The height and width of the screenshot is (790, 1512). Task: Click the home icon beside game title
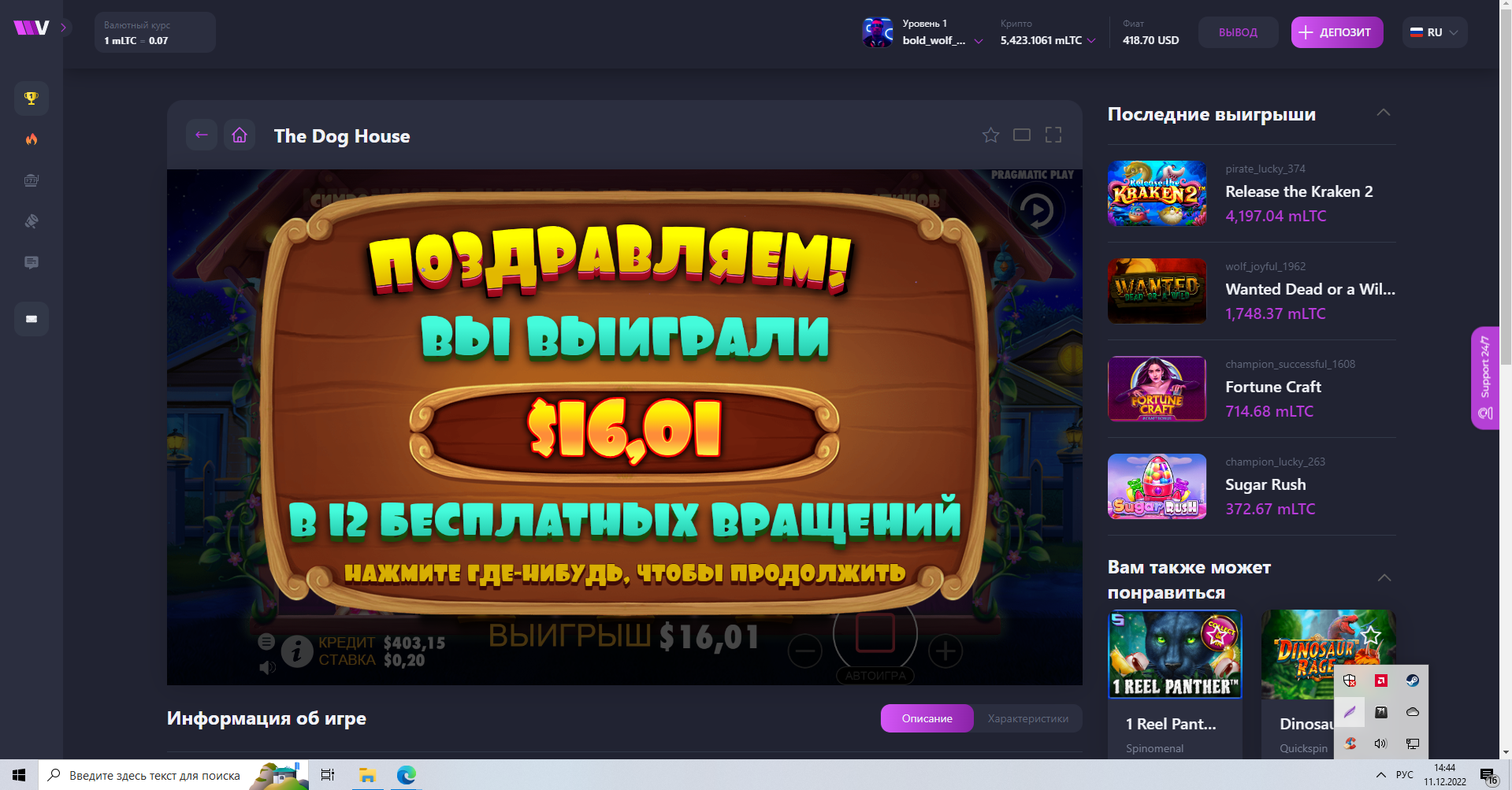click(x=240, y=135)
